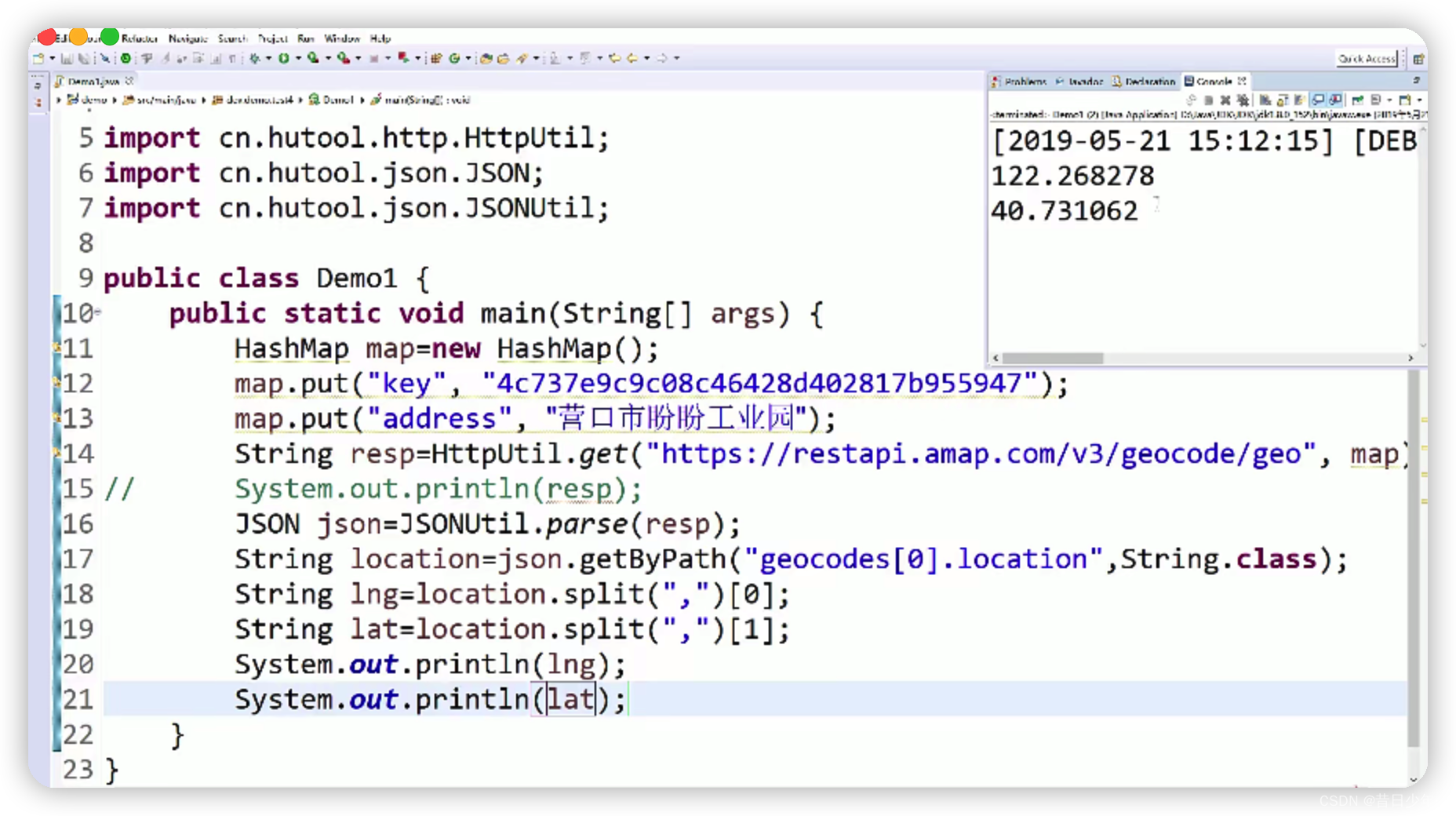
Task: Click the Search flashlight toolbar icon
Action: tap(522, 58)
